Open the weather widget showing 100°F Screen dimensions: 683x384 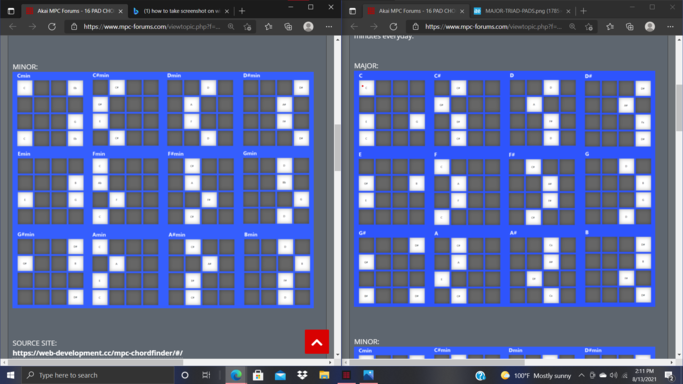[x=536, y=375]
